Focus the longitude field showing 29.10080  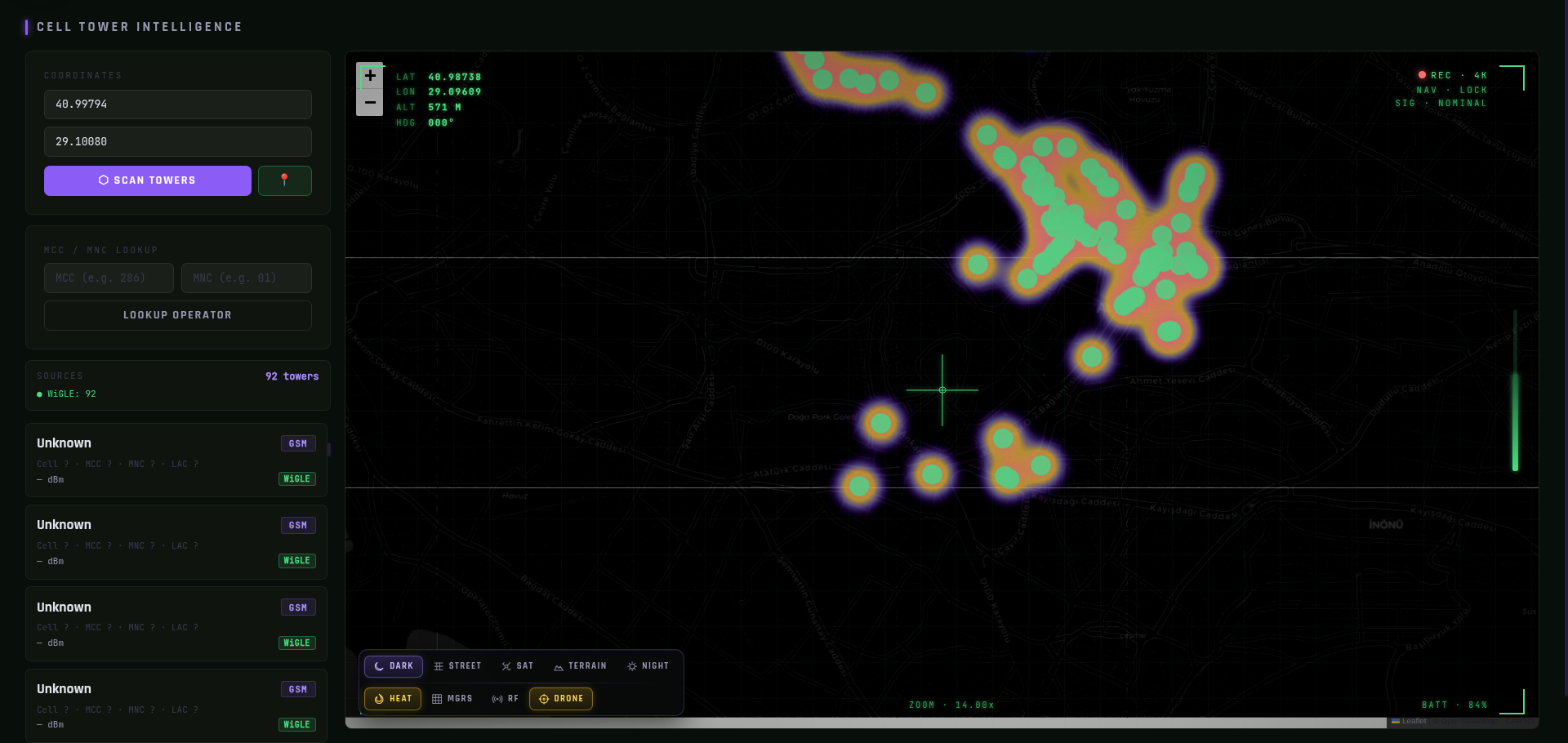[177, 141]
